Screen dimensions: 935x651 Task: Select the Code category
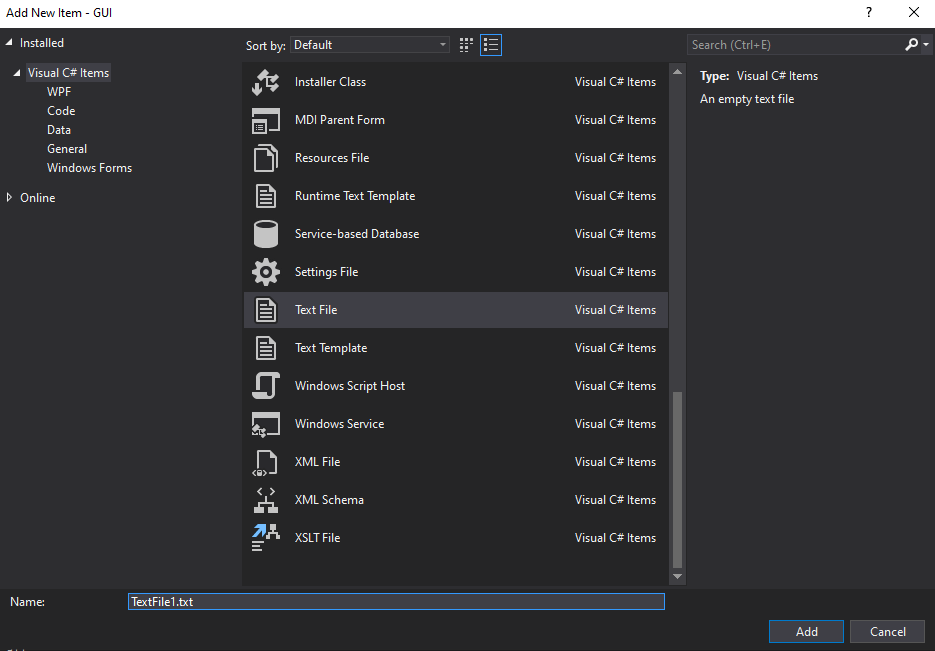tap(61, 111)
